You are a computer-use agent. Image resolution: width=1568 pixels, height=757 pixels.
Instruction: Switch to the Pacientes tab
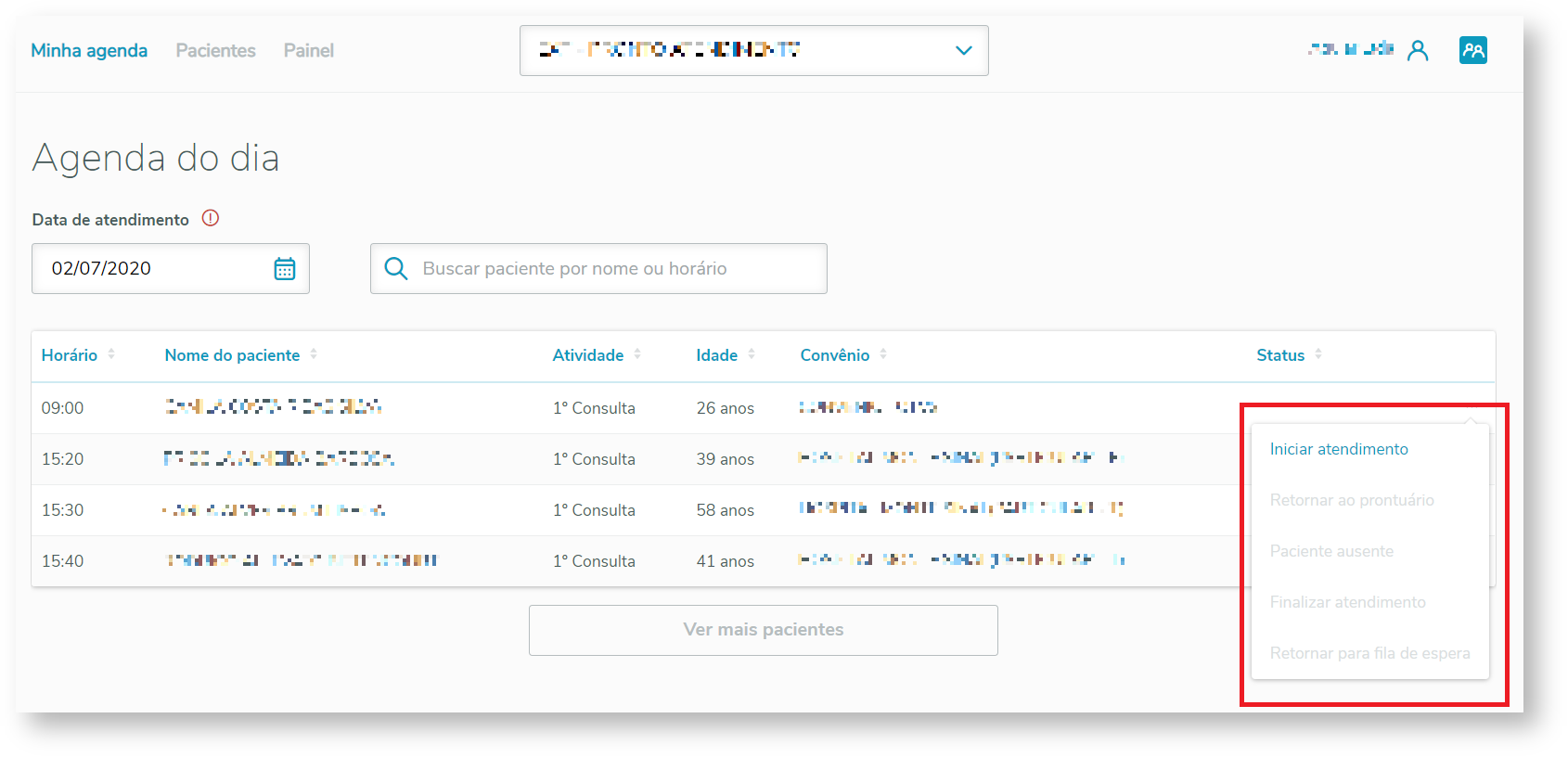point(215,51)
